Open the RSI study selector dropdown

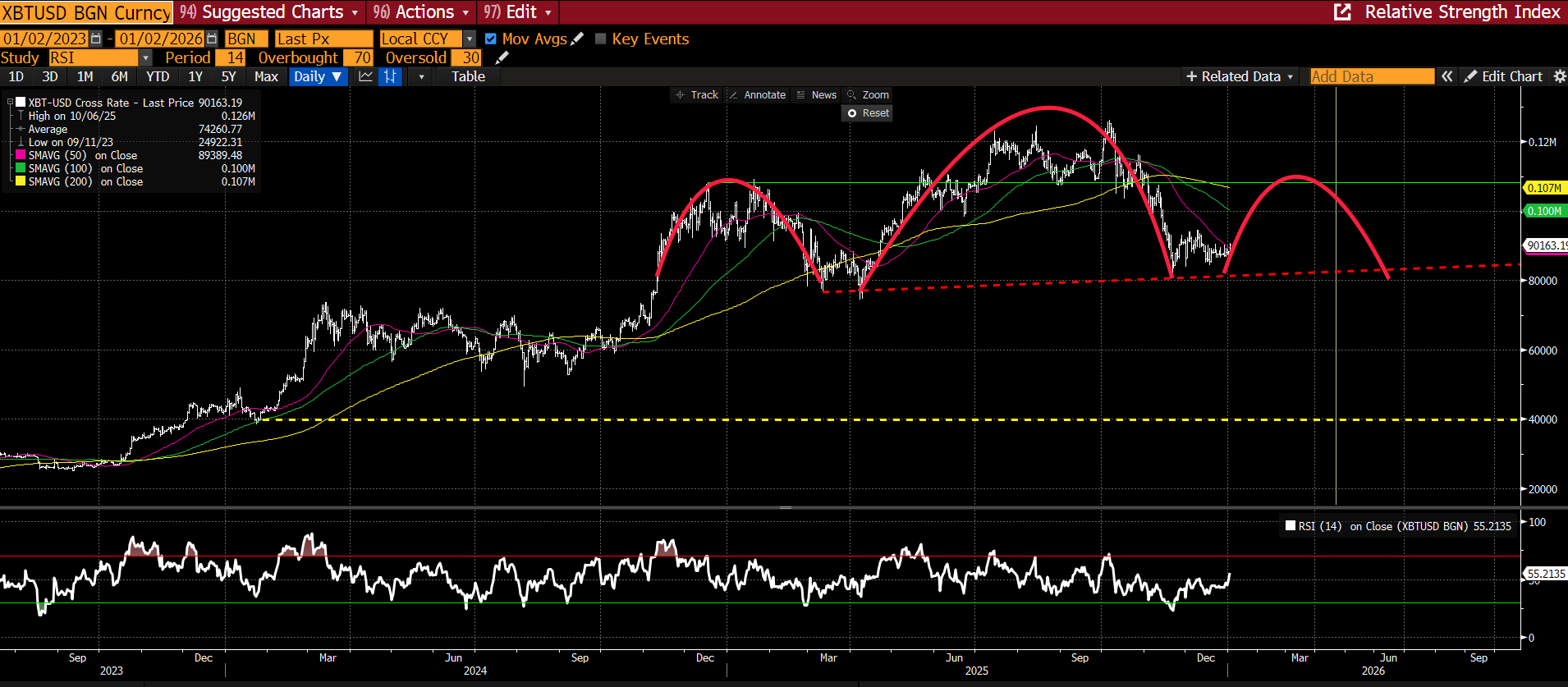click(145, 57)
